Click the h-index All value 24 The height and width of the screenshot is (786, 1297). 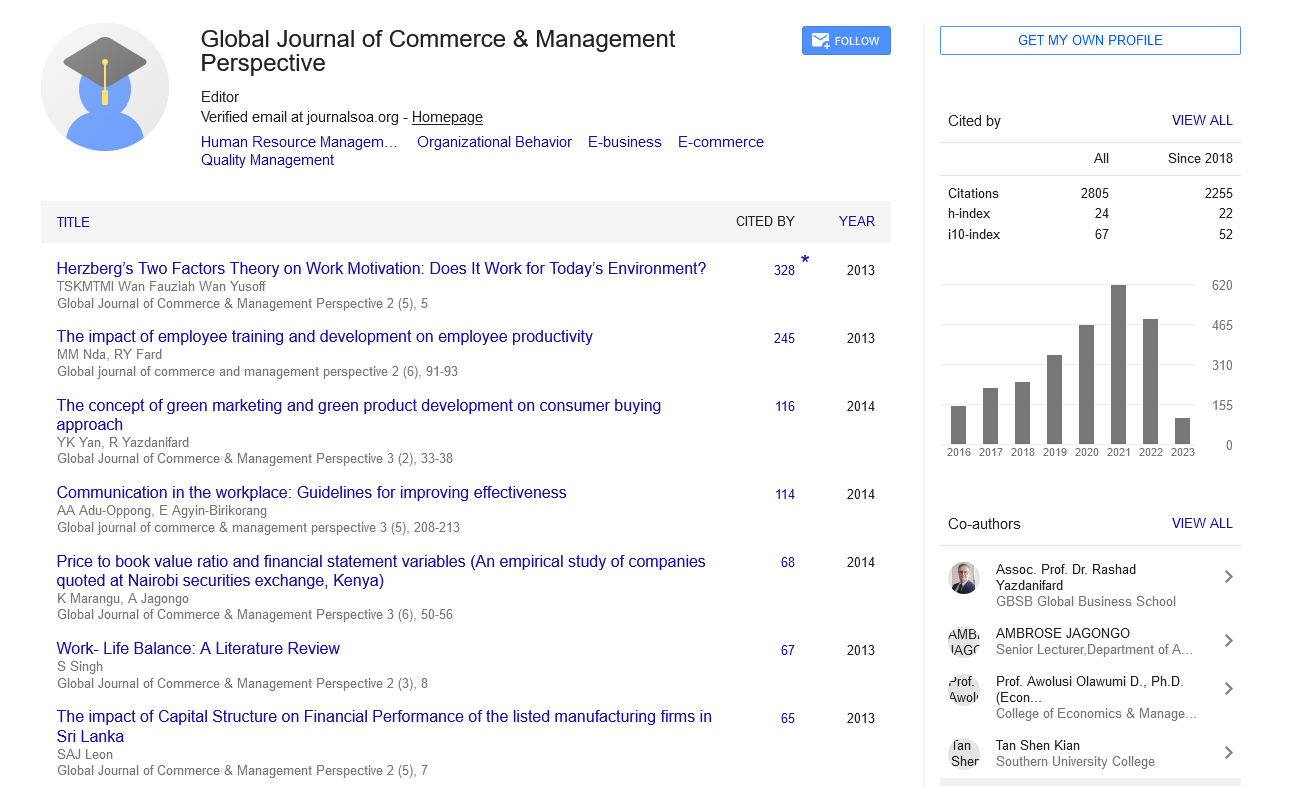pyautogui.click(x=1101, y=214)
